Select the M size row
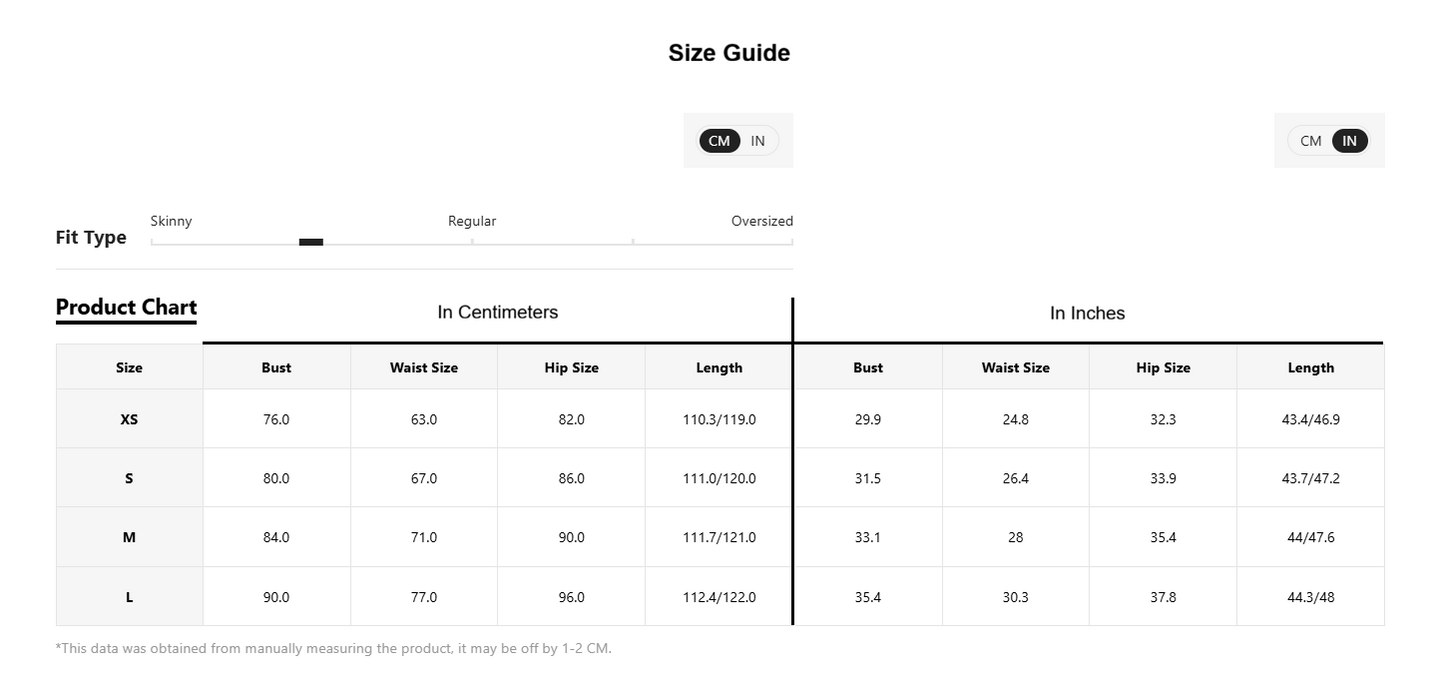This screenshot has height=699, width=1445. (x=720, y=537)
